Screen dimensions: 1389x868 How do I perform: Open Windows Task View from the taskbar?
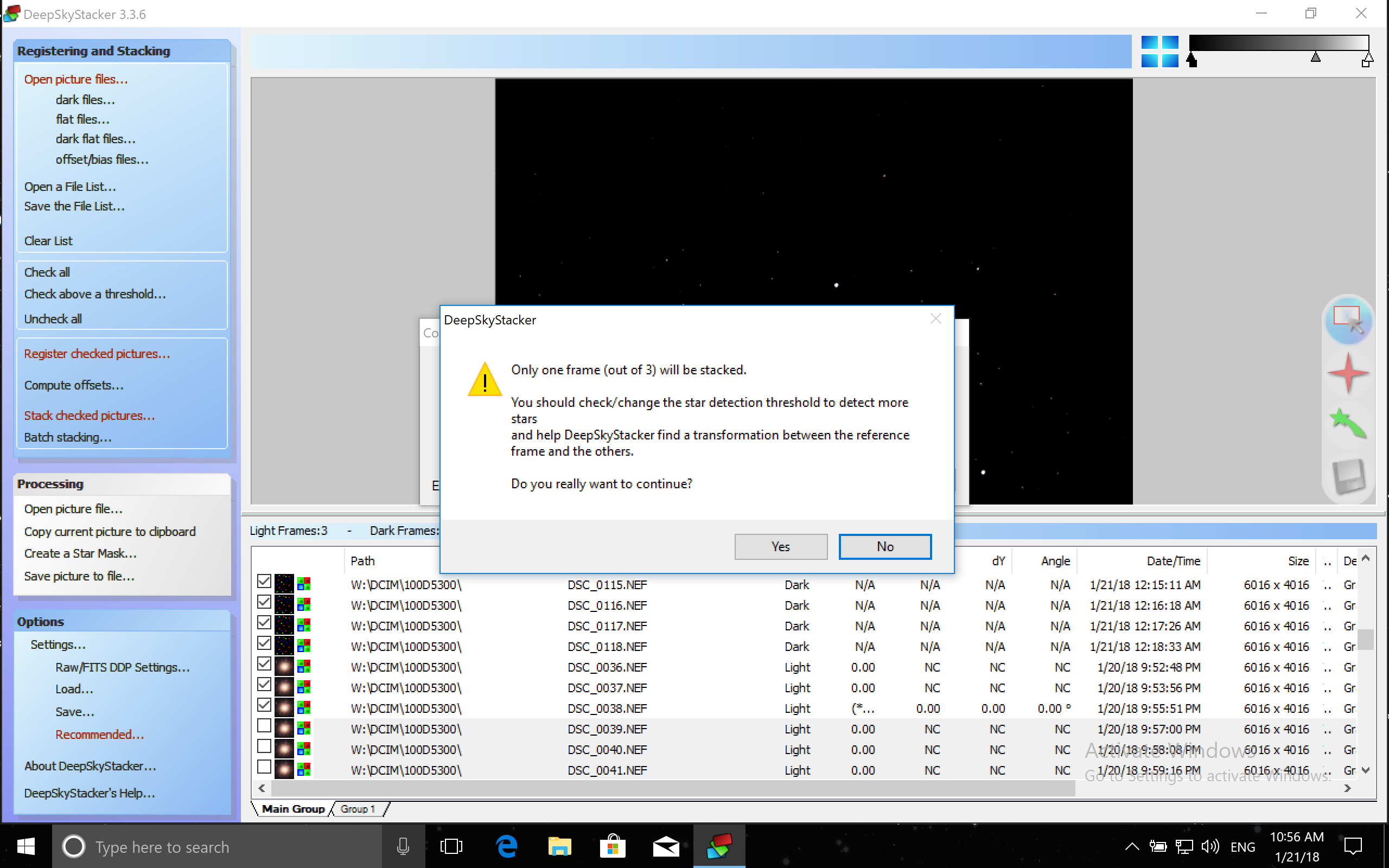(451, 846)
